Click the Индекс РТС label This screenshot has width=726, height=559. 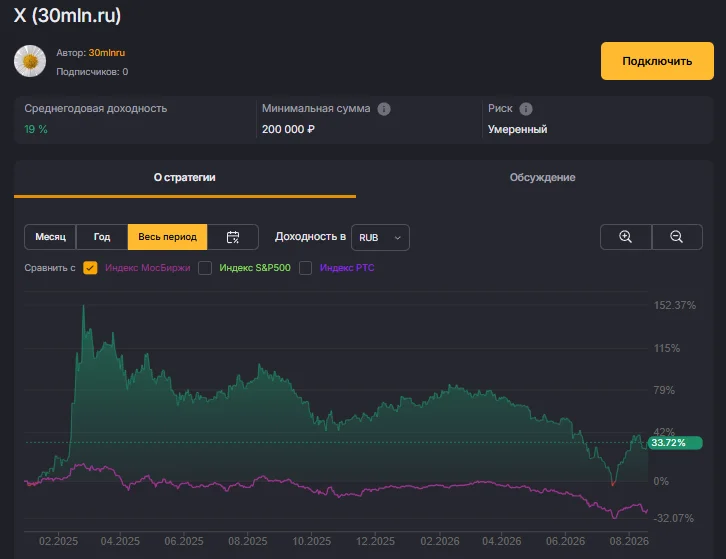(x=347, y=268)
